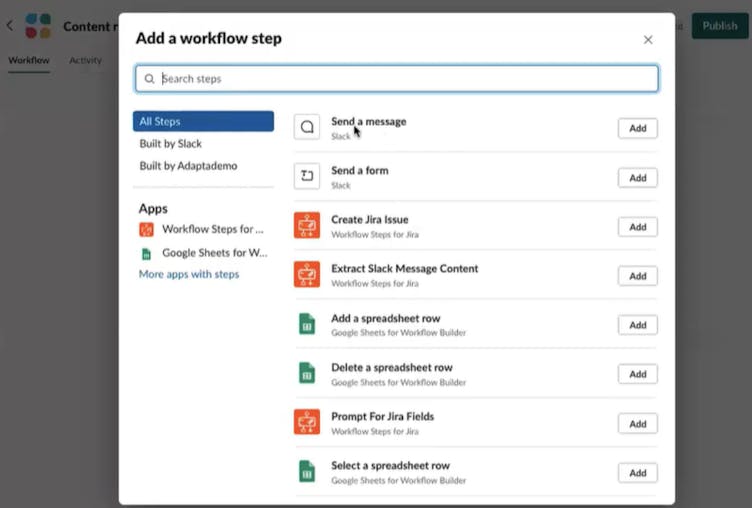Select Google Sheets for Workflow Builder app
752x508 pixels.
203,253
